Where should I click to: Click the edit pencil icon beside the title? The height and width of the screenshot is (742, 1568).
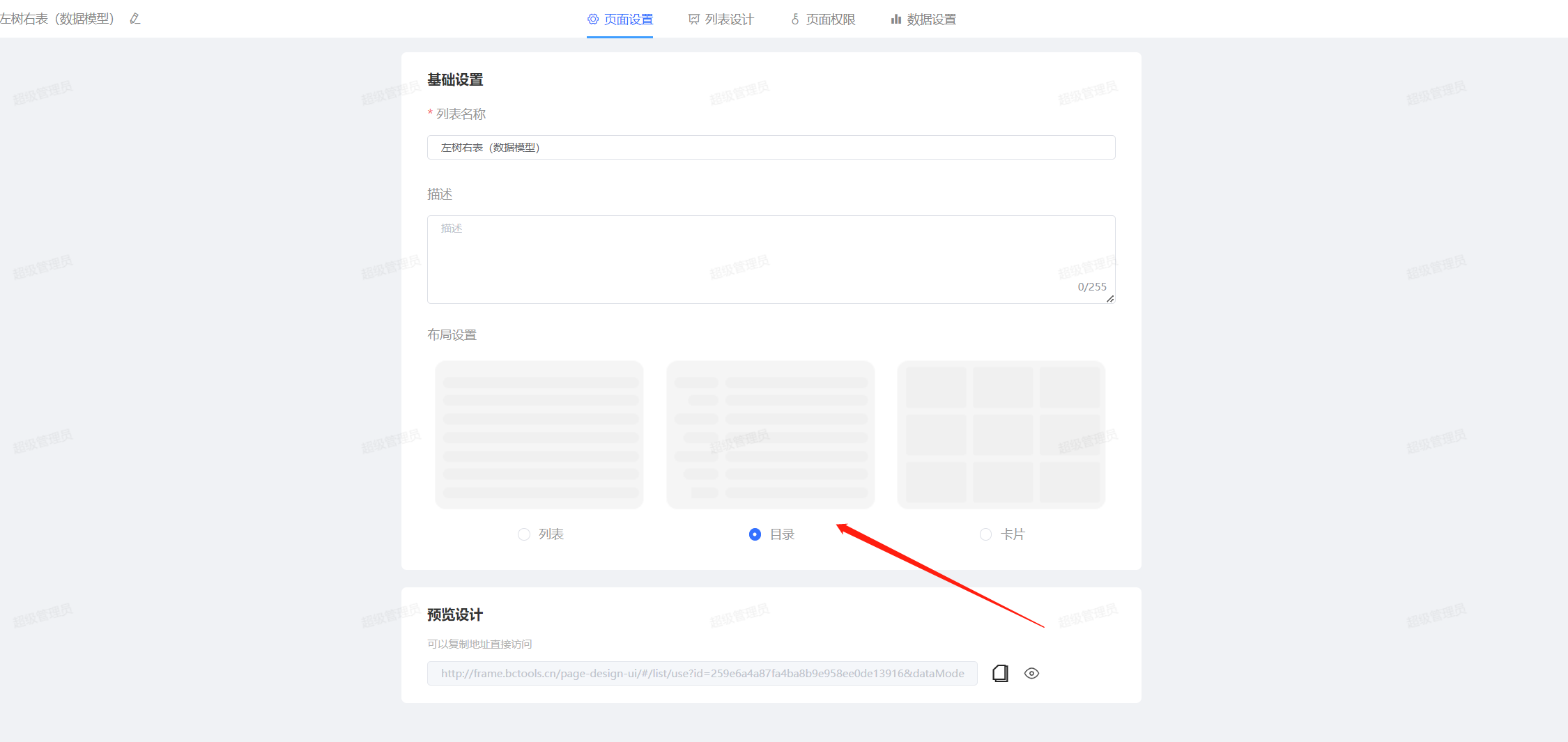[x=135, y=19]
